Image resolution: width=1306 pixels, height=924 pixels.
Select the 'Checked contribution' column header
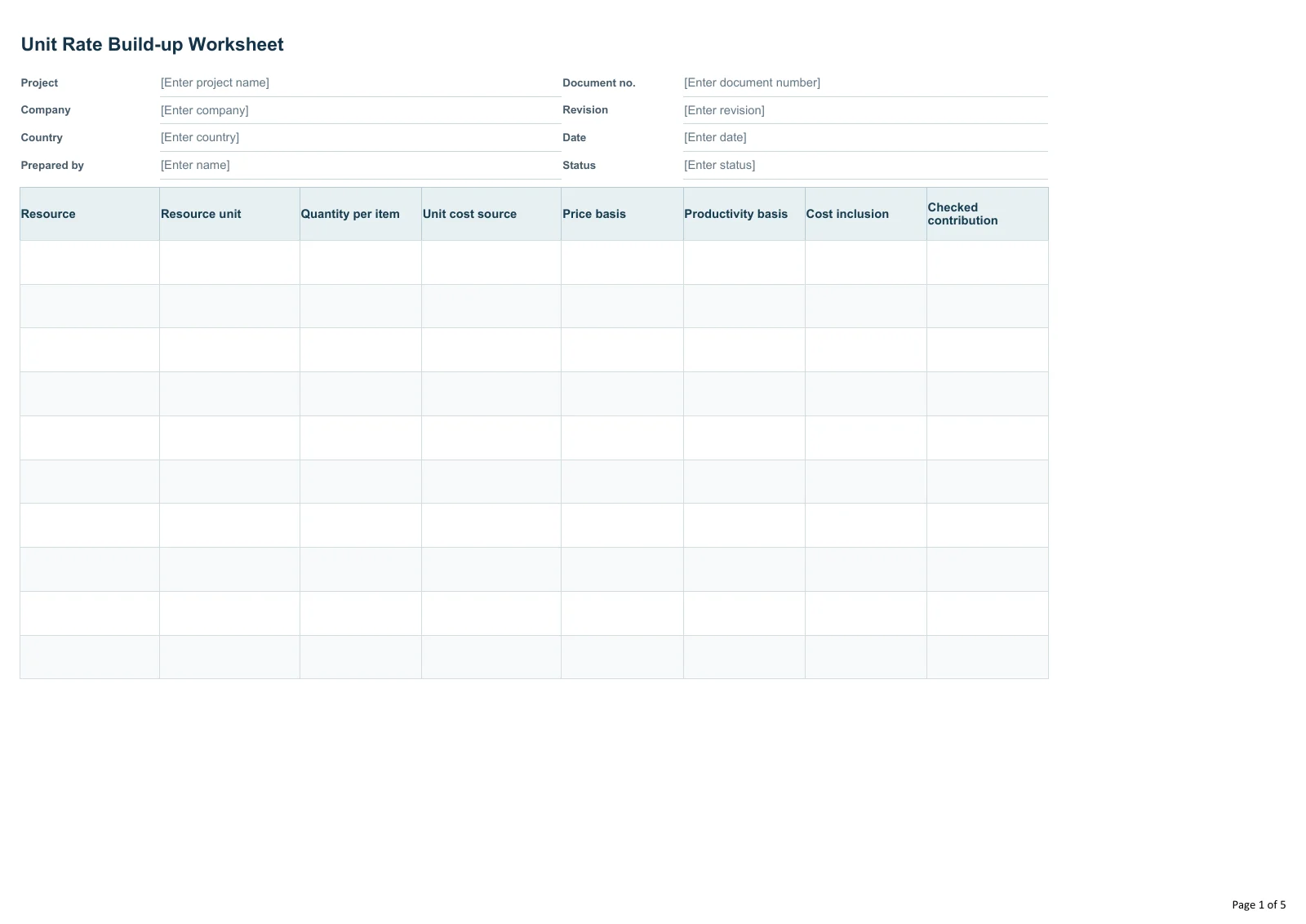(x=988, y=214)
